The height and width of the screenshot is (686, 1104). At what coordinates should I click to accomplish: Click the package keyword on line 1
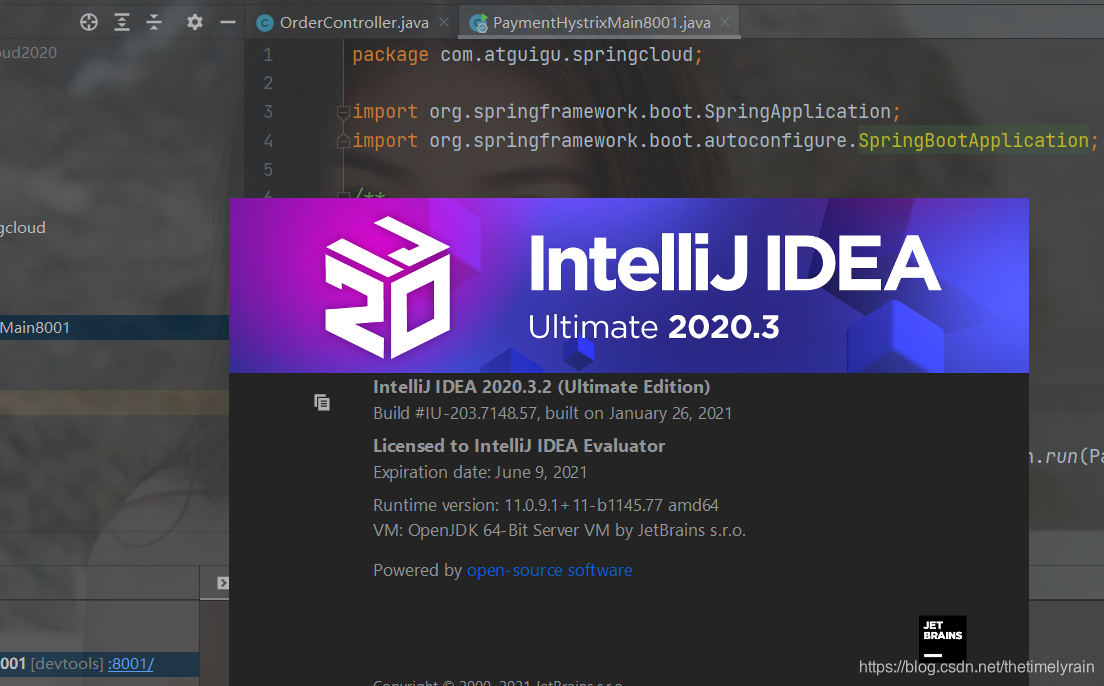tap(390, 55)
